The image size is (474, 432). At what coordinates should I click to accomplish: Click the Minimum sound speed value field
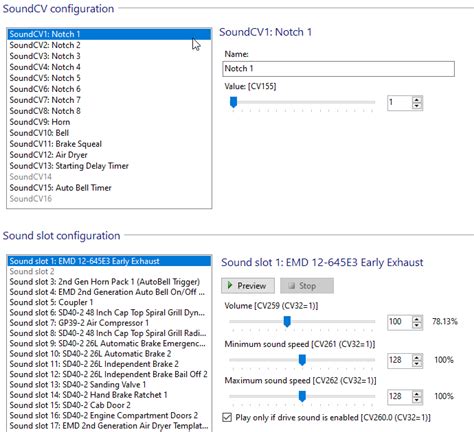point(400,360)
